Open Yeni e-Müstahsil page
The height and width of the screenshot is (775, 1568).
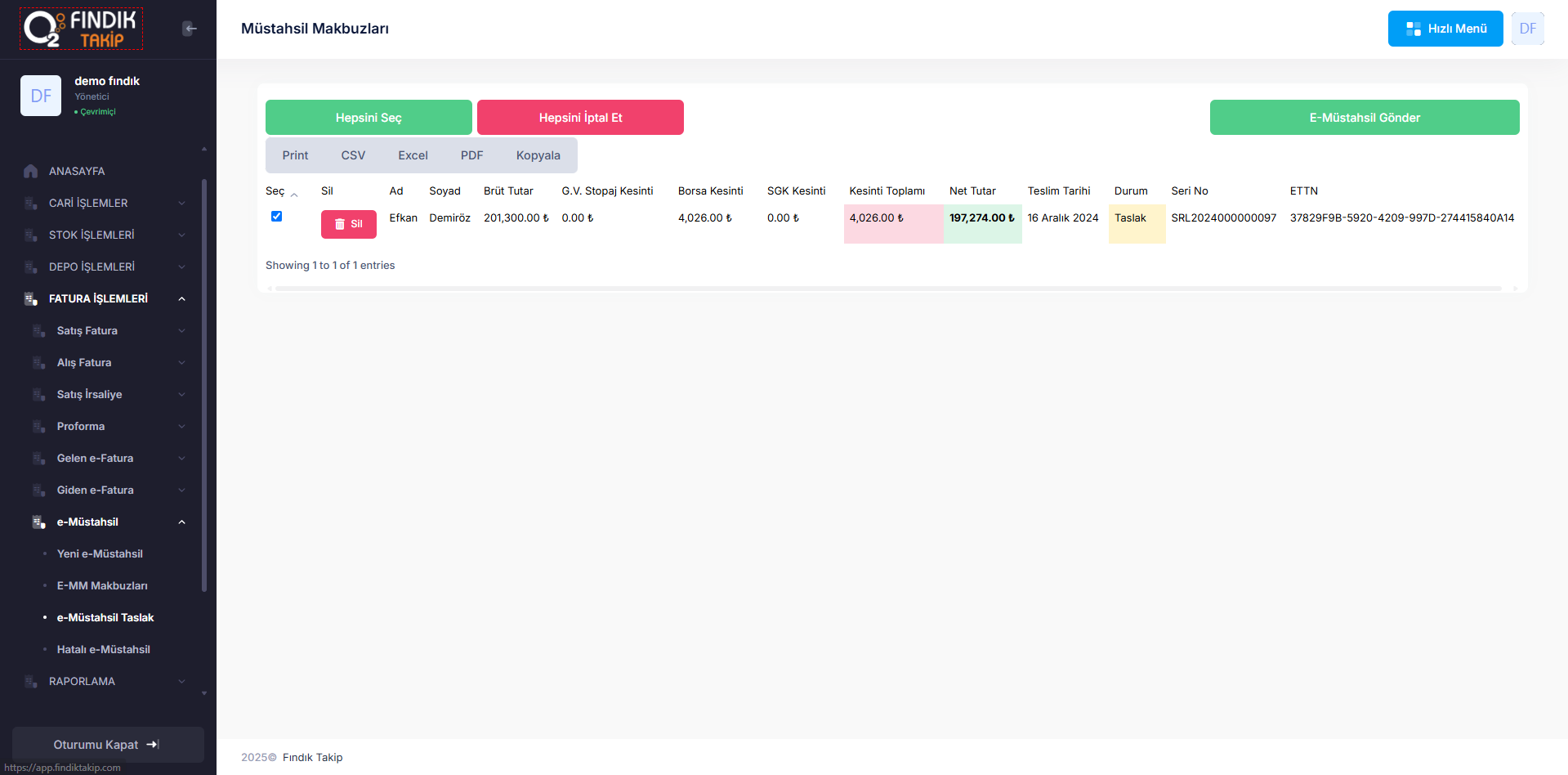tap(100, 553)
